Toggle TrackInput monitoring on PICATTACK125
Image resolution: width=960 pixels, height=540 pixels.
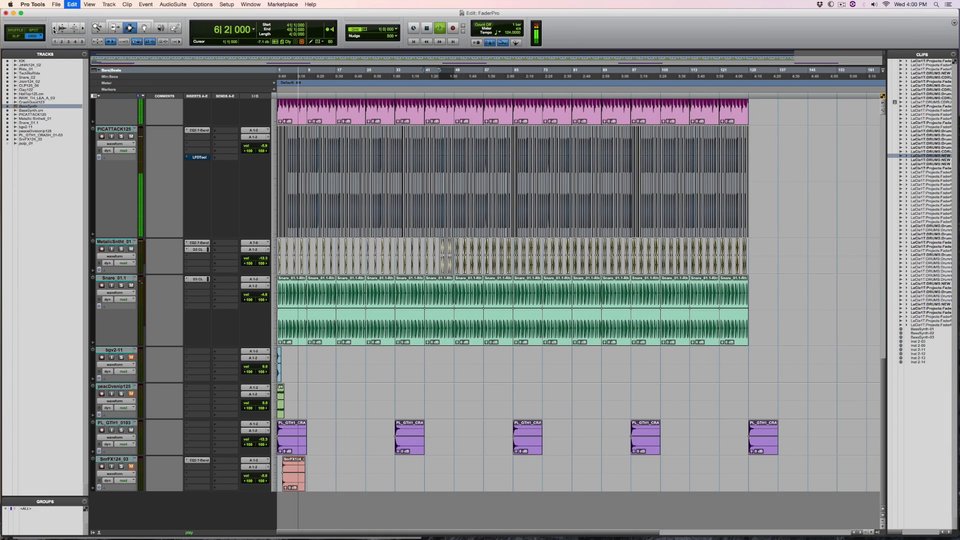click(x=111, y=137)
